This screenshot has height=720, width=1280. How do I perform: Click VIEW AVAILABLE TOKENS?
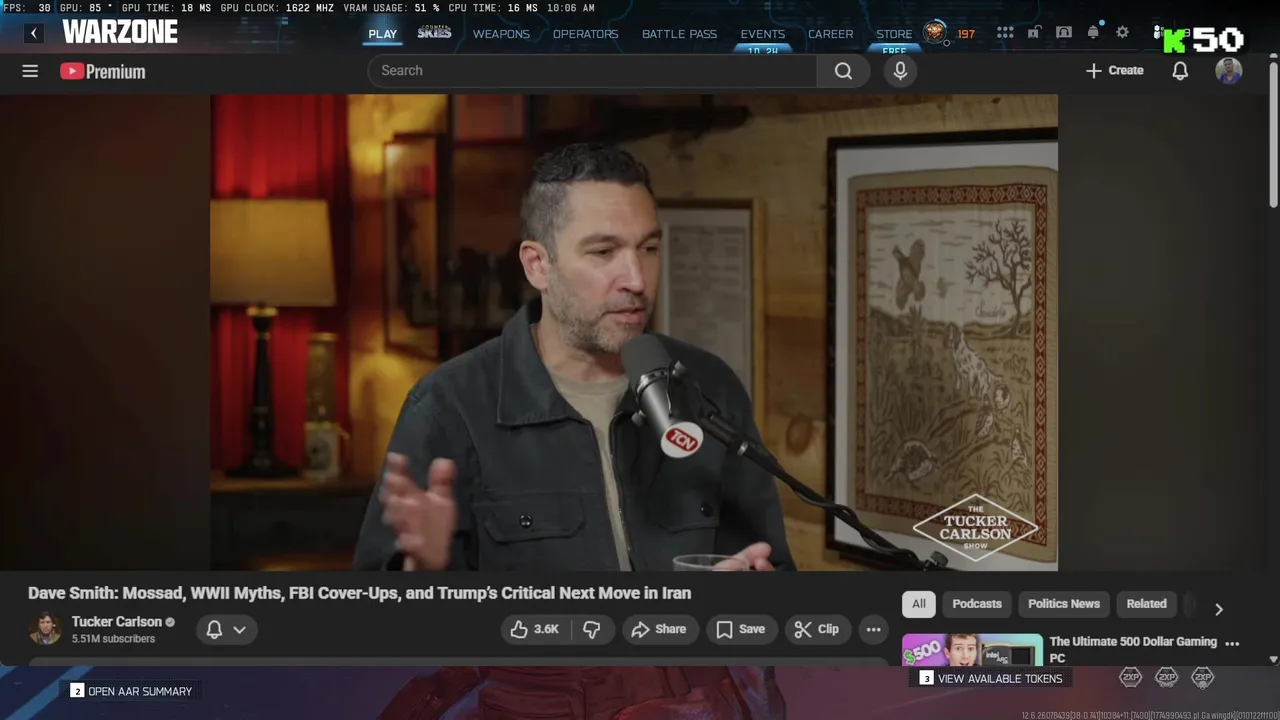991,678
